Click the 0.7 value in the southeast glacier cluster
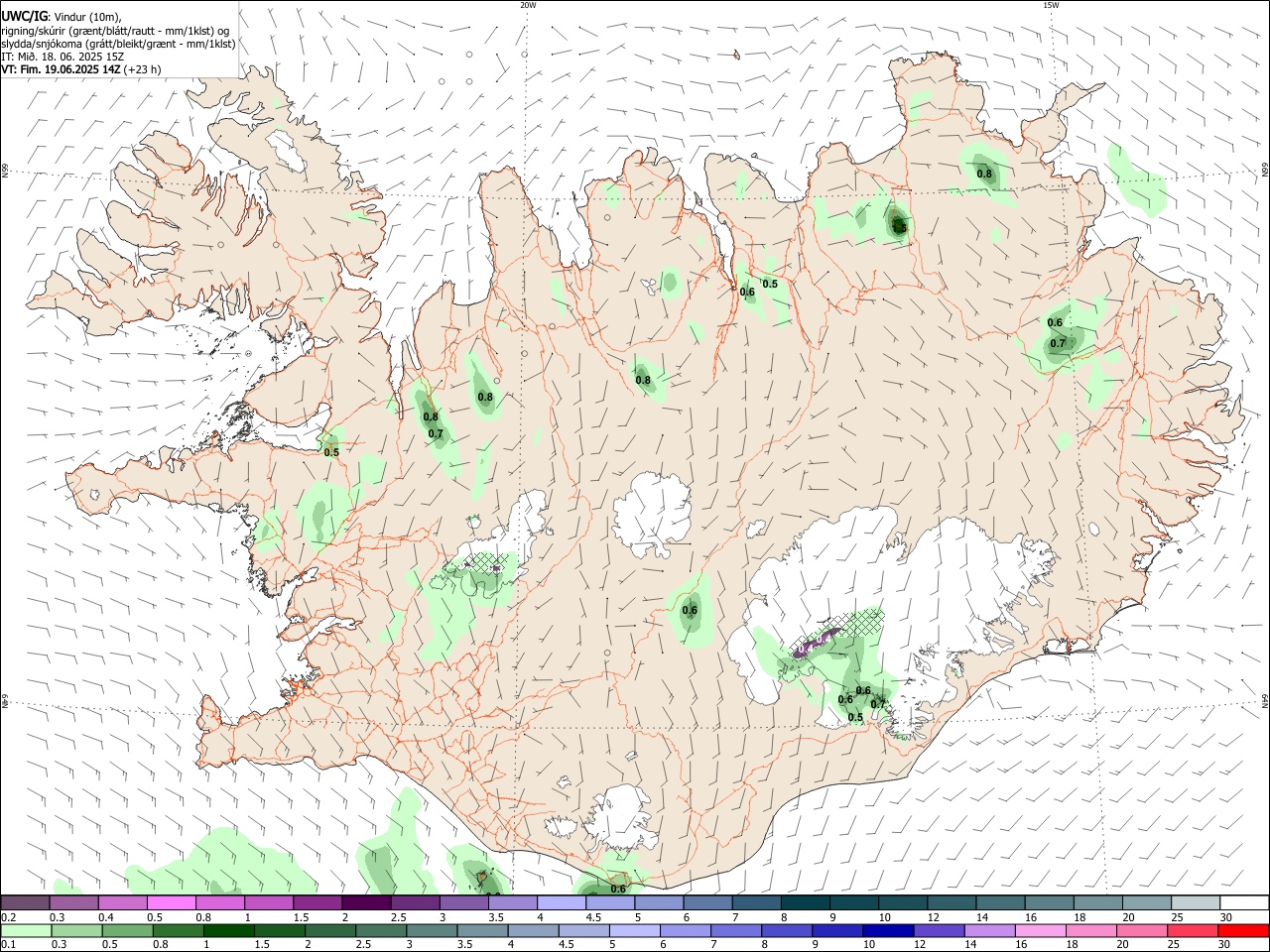 coord(878,704)
